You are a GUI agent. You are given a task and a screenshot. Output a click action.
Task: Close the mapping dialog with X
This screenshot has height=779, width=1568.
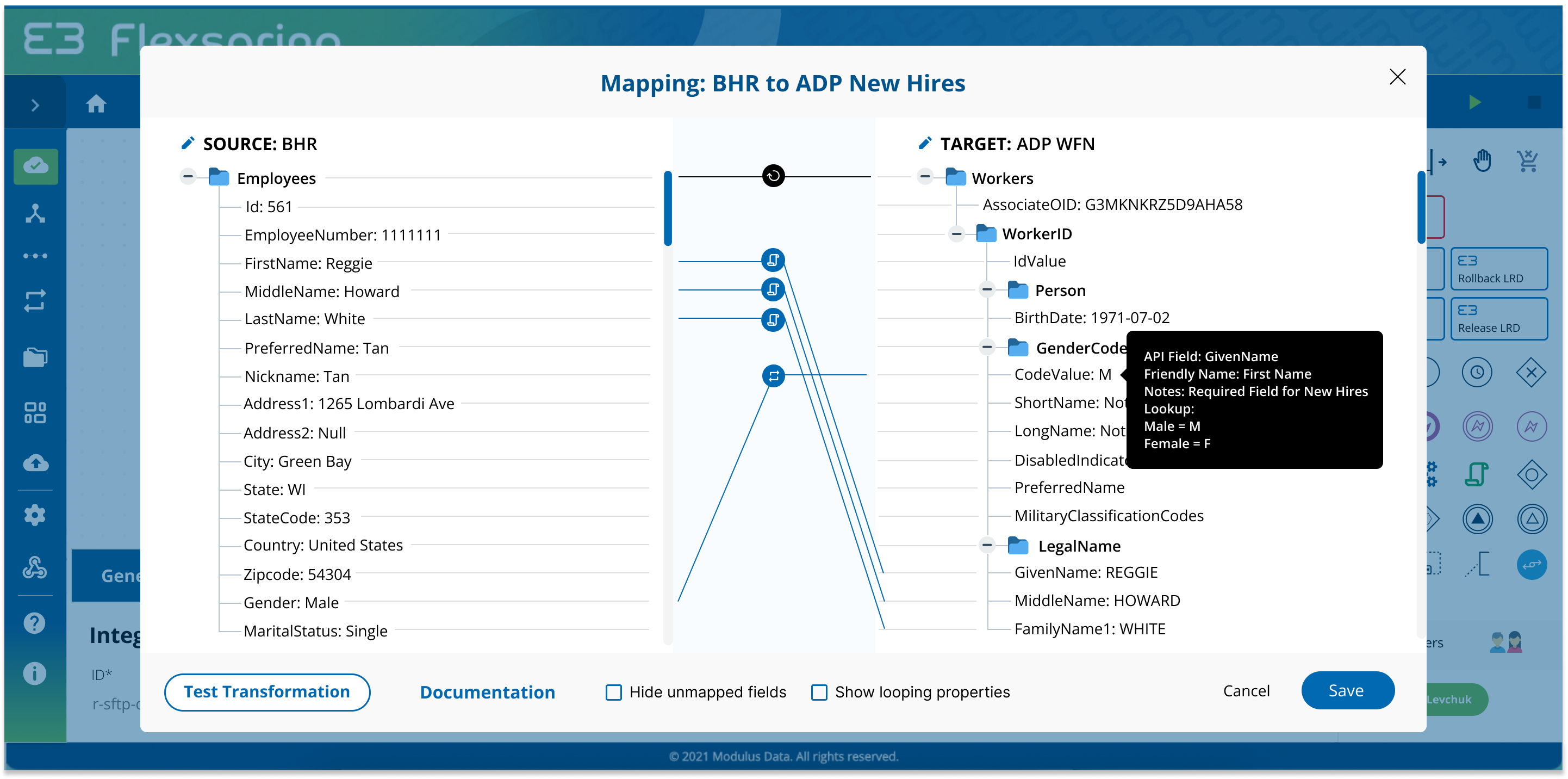tap(1398, 77)
